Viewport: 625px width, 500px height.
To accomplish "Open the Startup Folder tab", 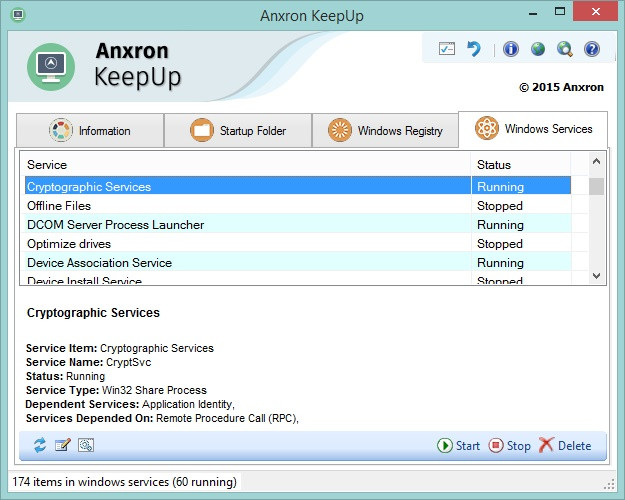I will pyautogui.click(x=238, y=130).
